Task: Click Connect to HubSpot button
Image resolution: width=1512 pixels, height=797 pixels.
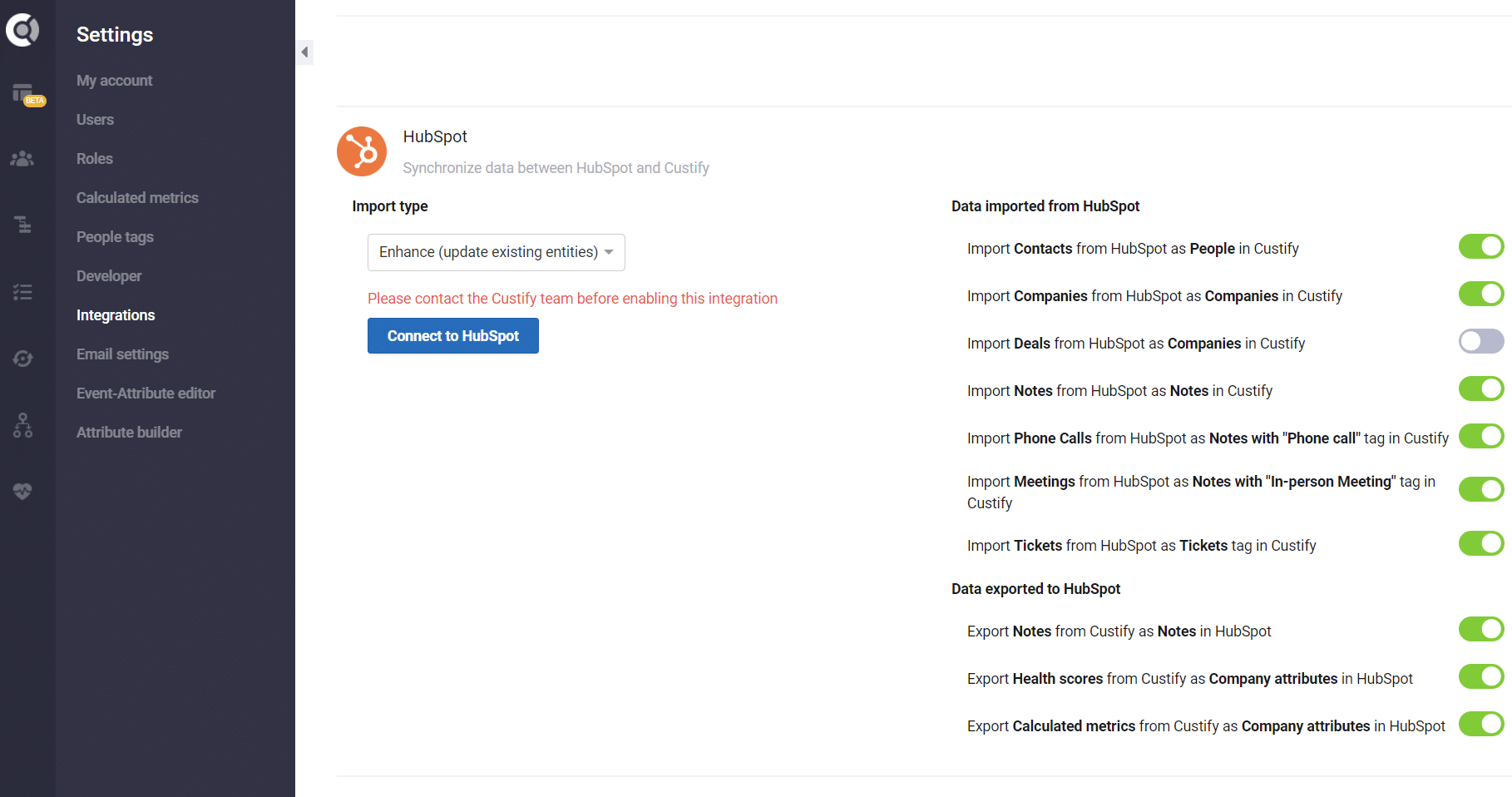Action: pos(453,336)
